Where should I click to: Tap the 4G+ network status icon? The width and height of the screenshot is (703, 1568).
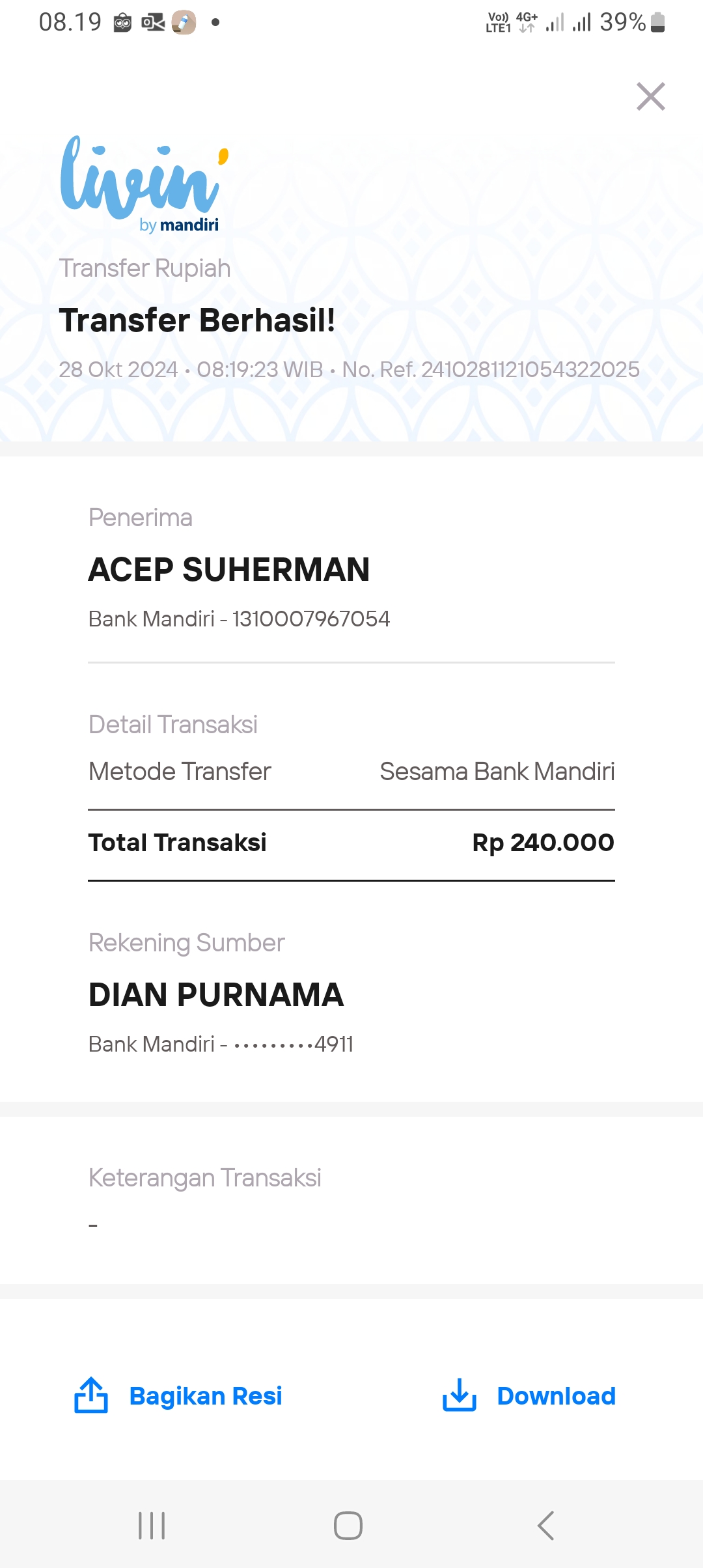click(527, 22)
